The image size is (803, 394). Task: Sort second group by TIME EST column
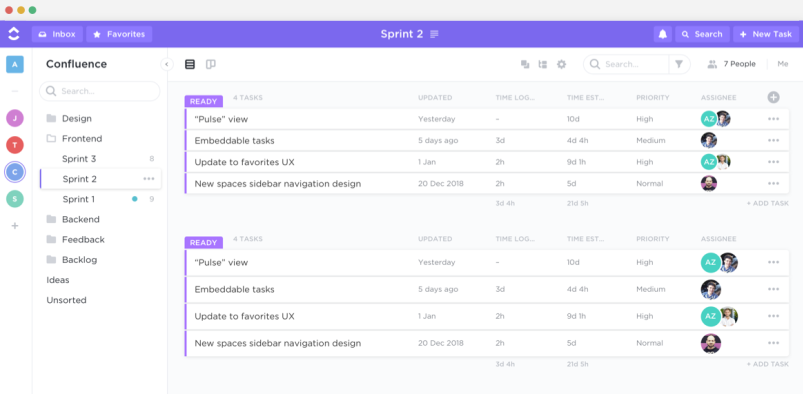coord(585,239)
